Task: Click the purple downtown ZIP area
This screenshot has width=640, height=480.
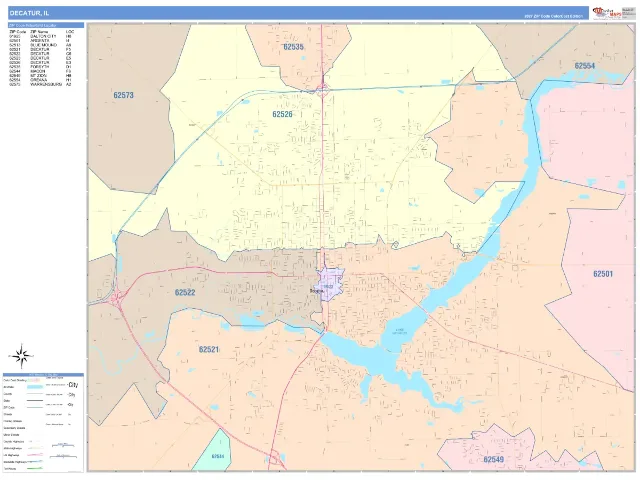Action: coord(331,284)
